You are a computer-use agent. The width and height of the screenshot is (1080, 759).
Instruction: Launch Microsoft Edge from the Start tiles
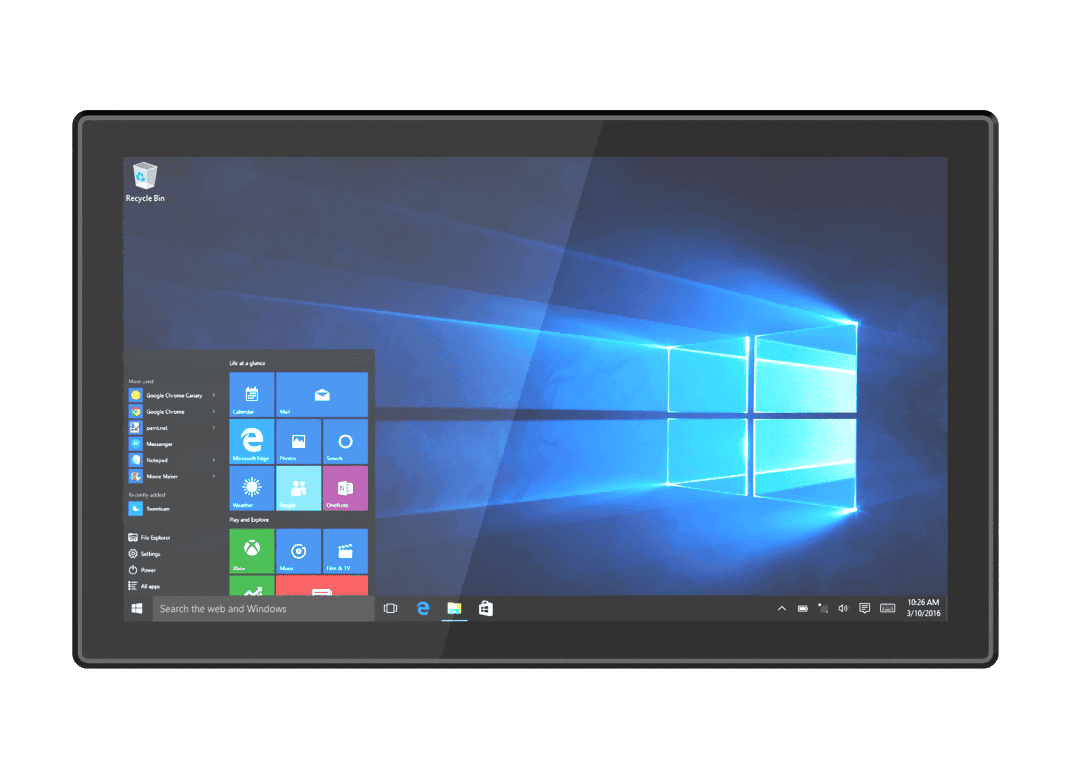pyautogui.click(x=252, y=442)
